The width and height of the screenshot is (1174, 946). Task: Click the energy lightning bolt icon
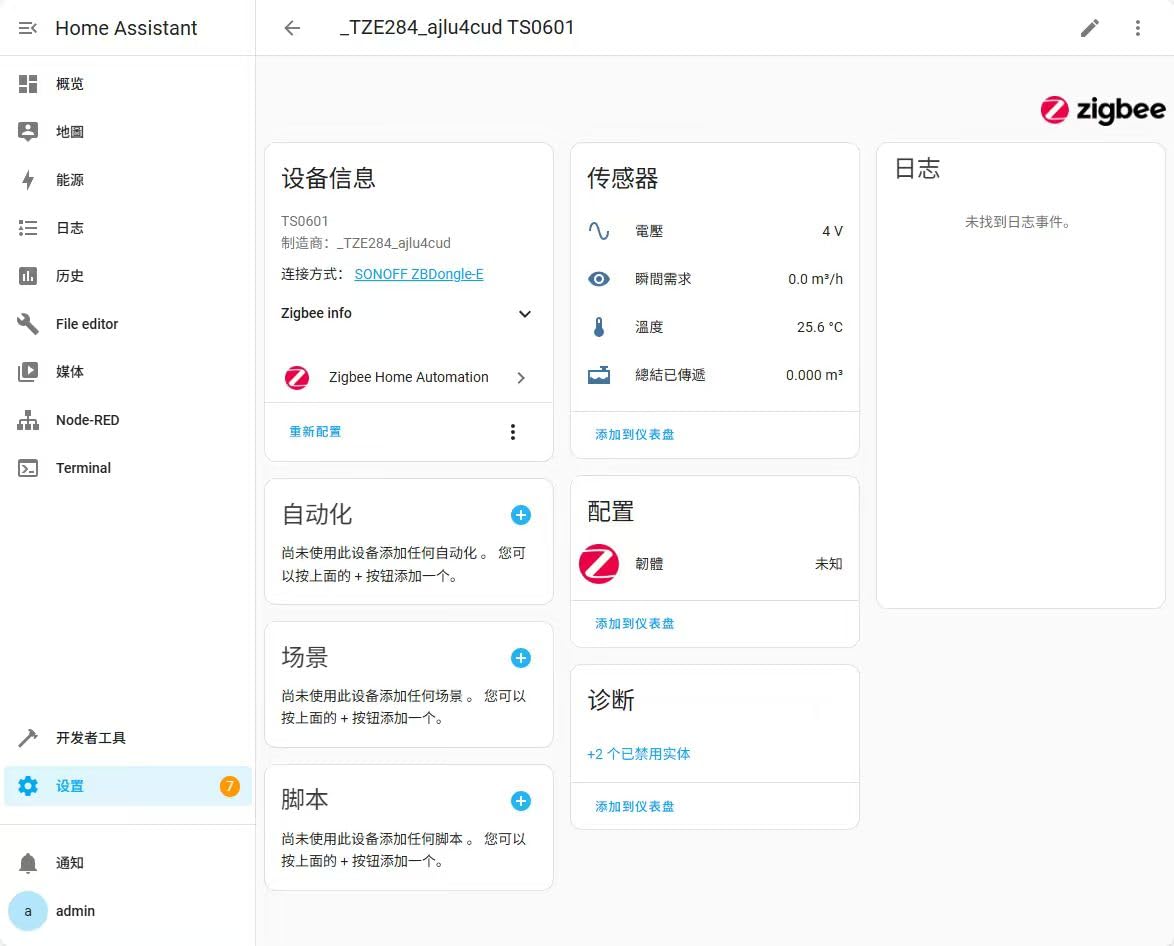(x=28, y=180)
